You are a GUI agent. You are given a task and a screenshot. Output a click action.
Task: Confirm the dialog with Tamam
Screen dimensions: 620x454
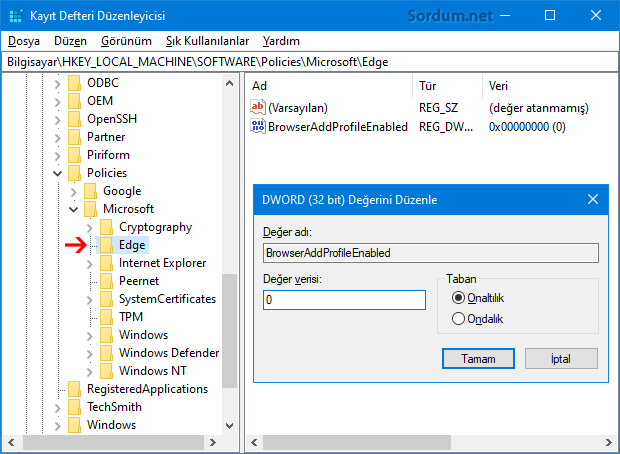coord(478,359)
